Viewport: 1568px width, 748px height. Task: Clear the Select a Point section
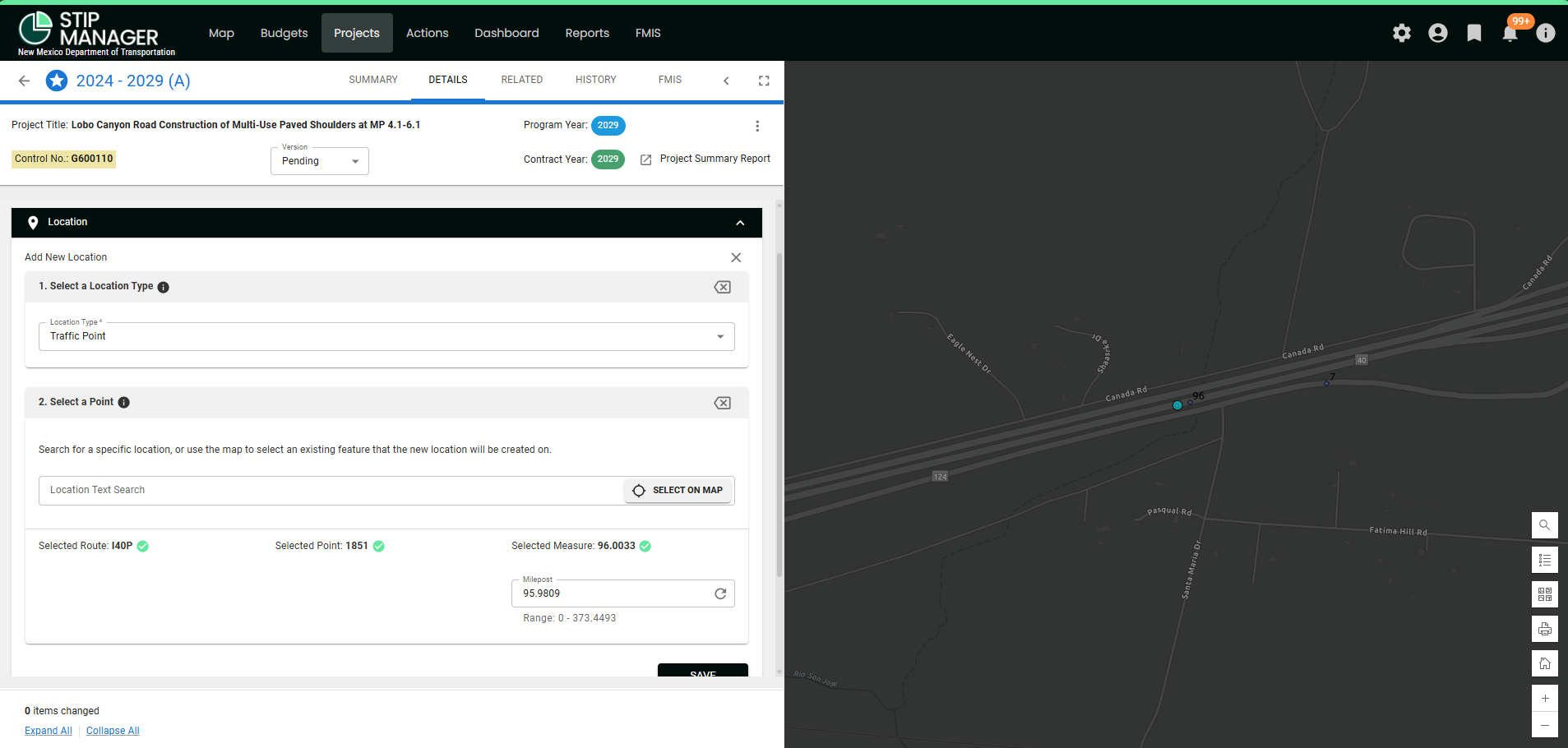coord(722,403)
